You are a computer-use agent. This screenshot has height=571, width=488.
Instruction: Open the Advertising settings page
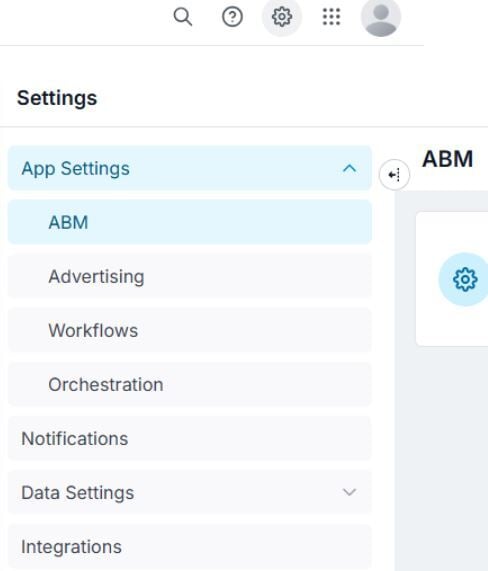pos(190,276)
